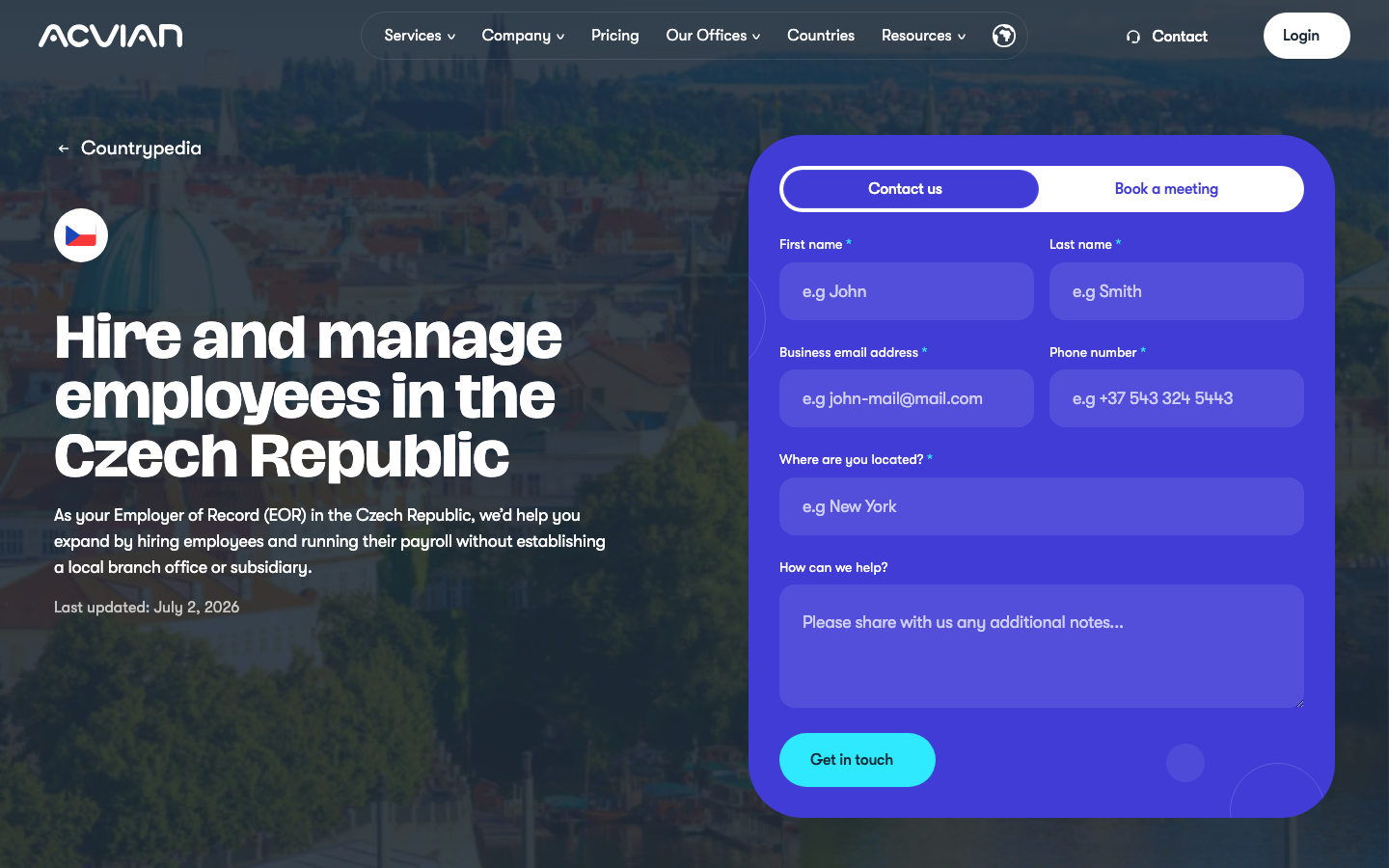
Task: Click the How can we help textarea
Action: [x=1042, y=646]
